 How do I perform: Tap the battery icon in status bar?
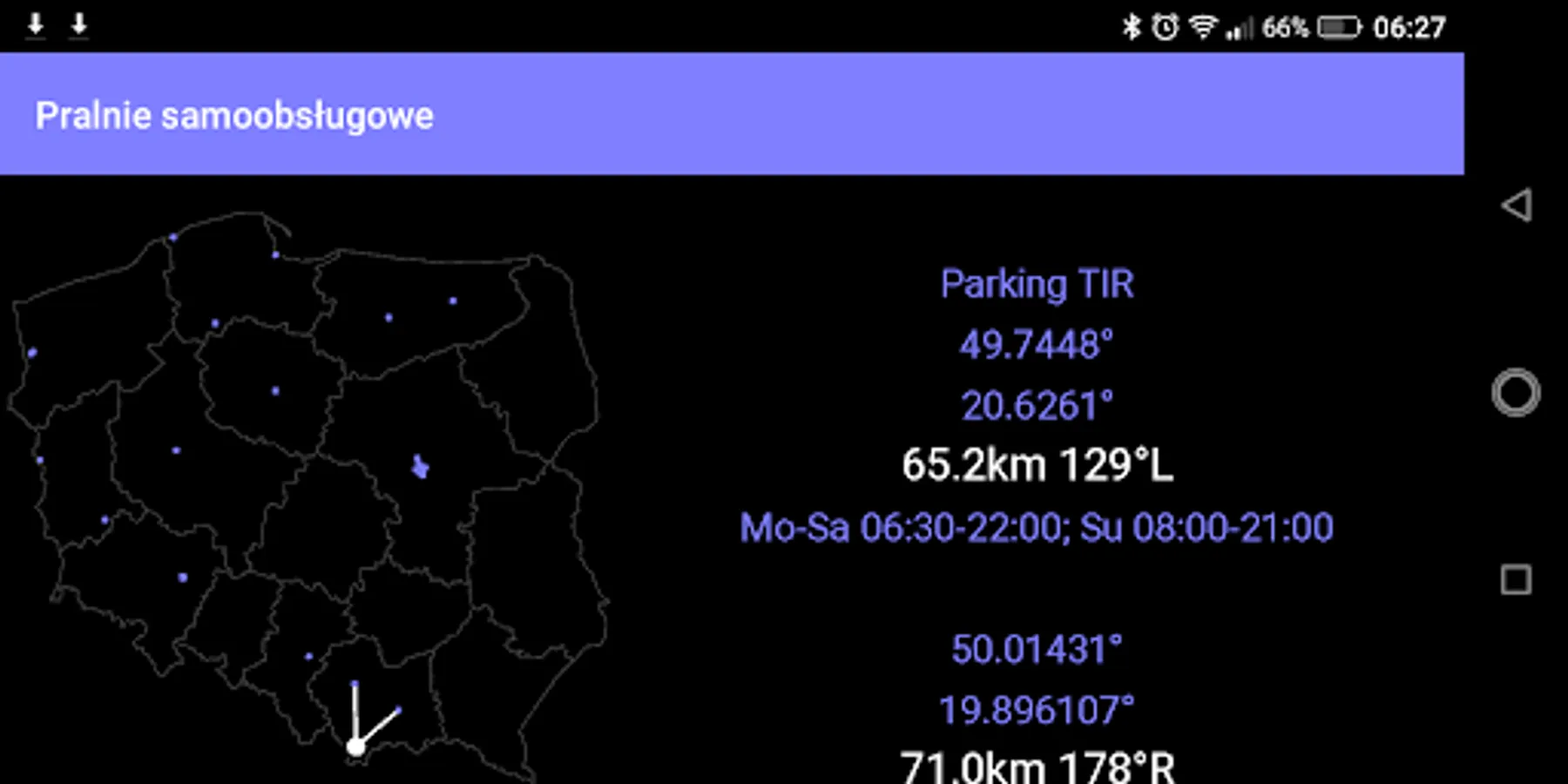point(1339,28)
